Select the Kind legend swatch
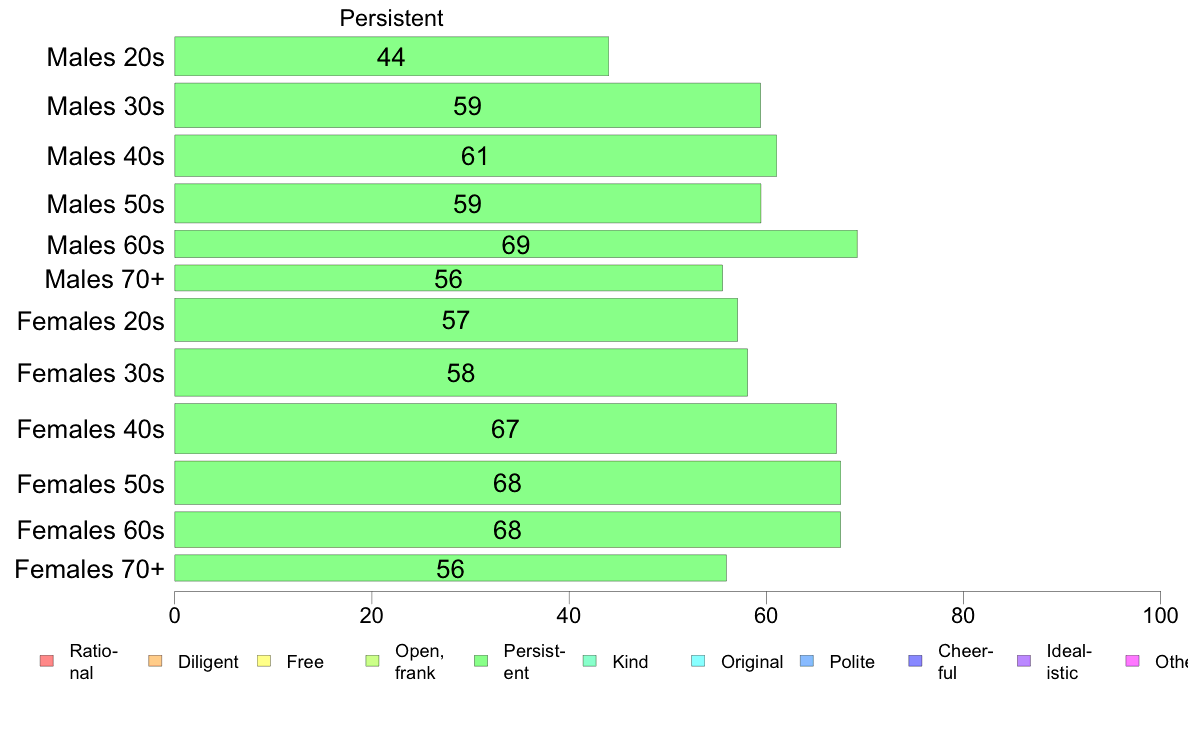 click(589, 661)
